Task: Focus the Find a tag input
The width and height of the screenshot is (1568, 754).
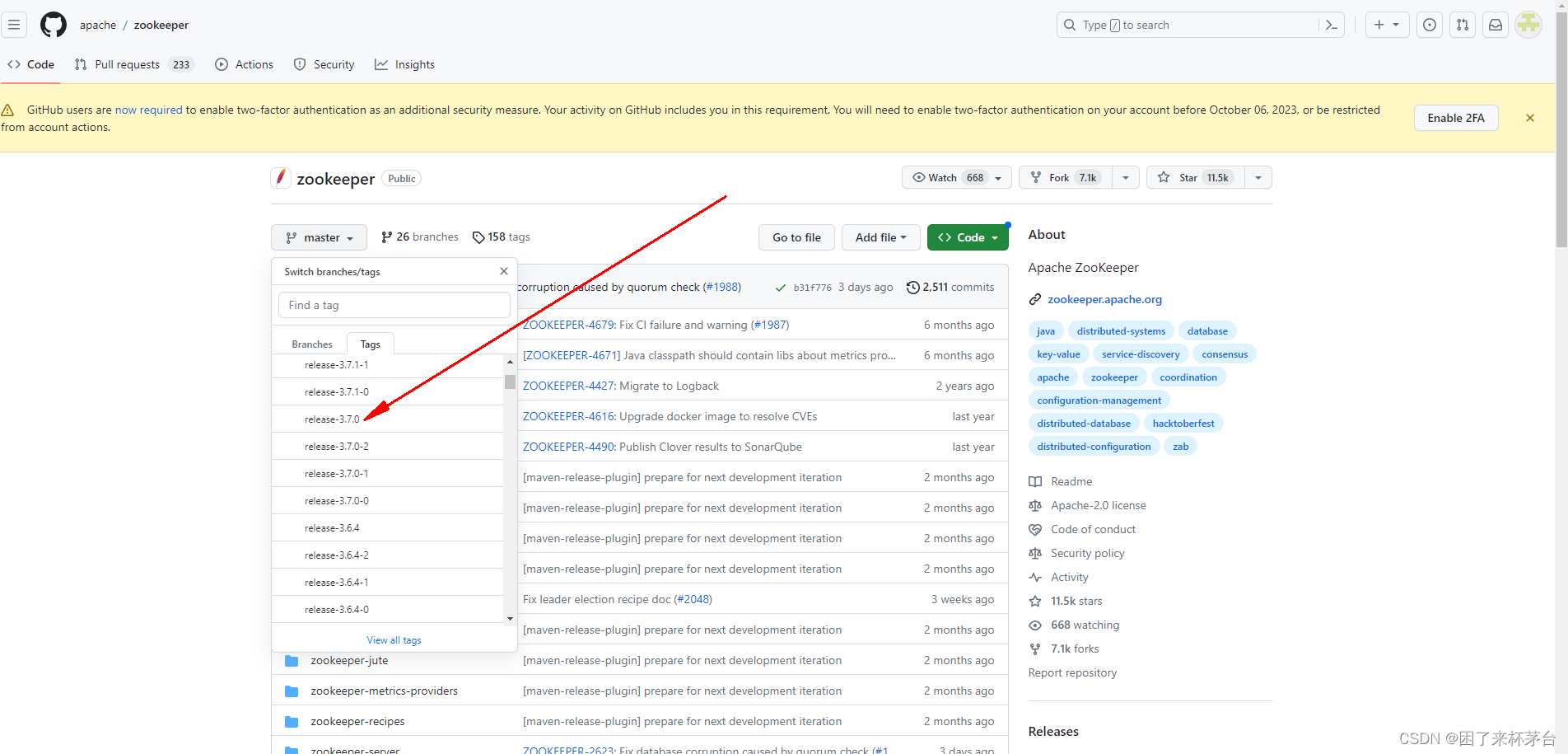Action: [394, 305]
